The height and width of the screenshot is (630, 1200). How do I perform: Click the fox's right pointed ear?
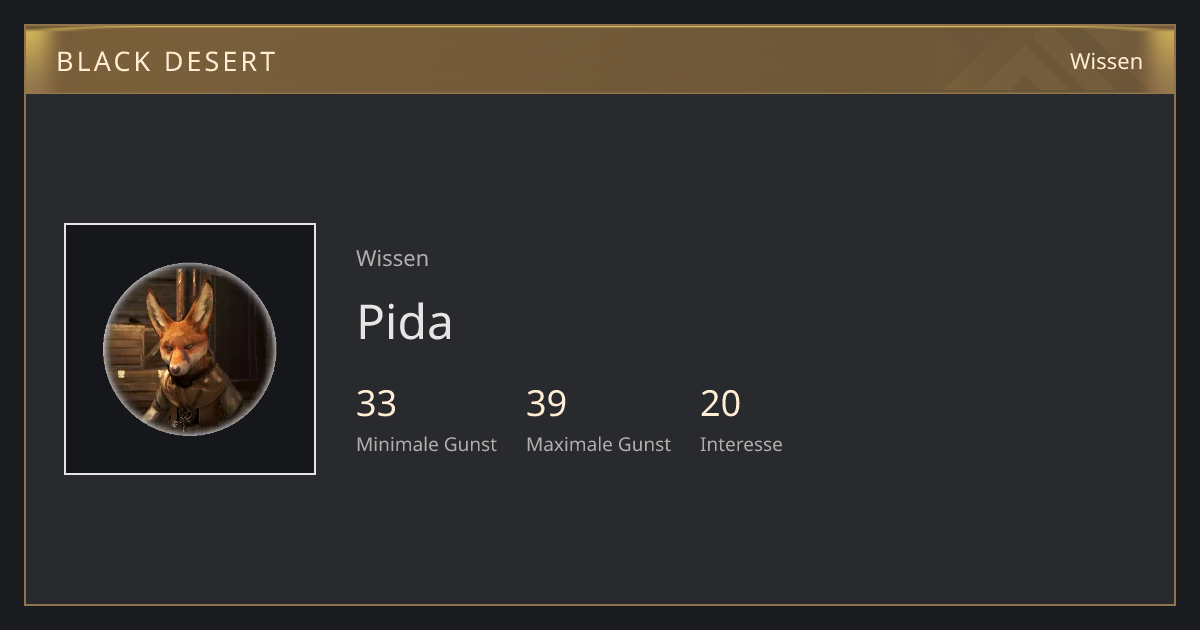[x=202, y=305]
